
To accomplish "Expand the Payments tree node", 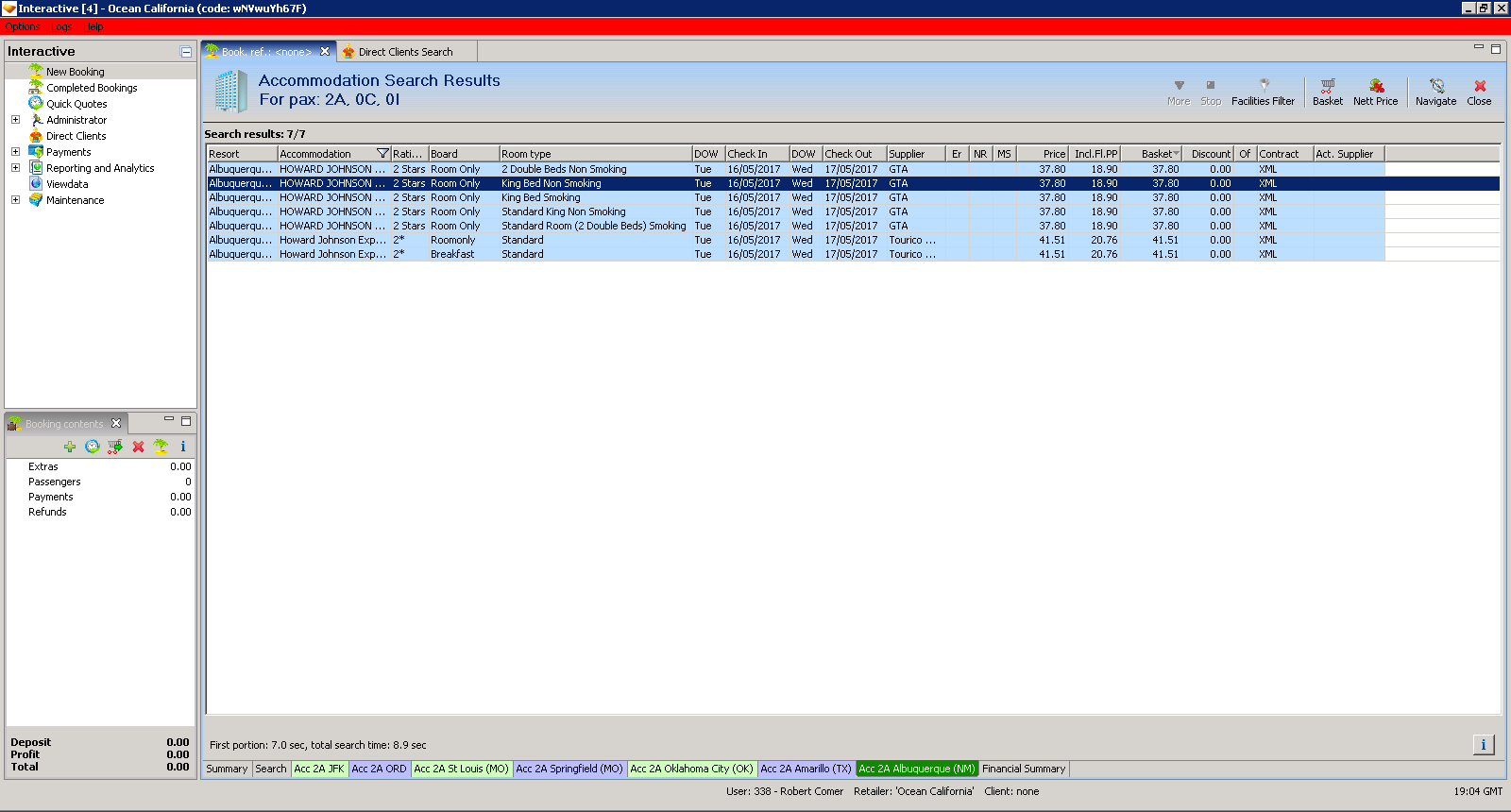I will [15, 152].
